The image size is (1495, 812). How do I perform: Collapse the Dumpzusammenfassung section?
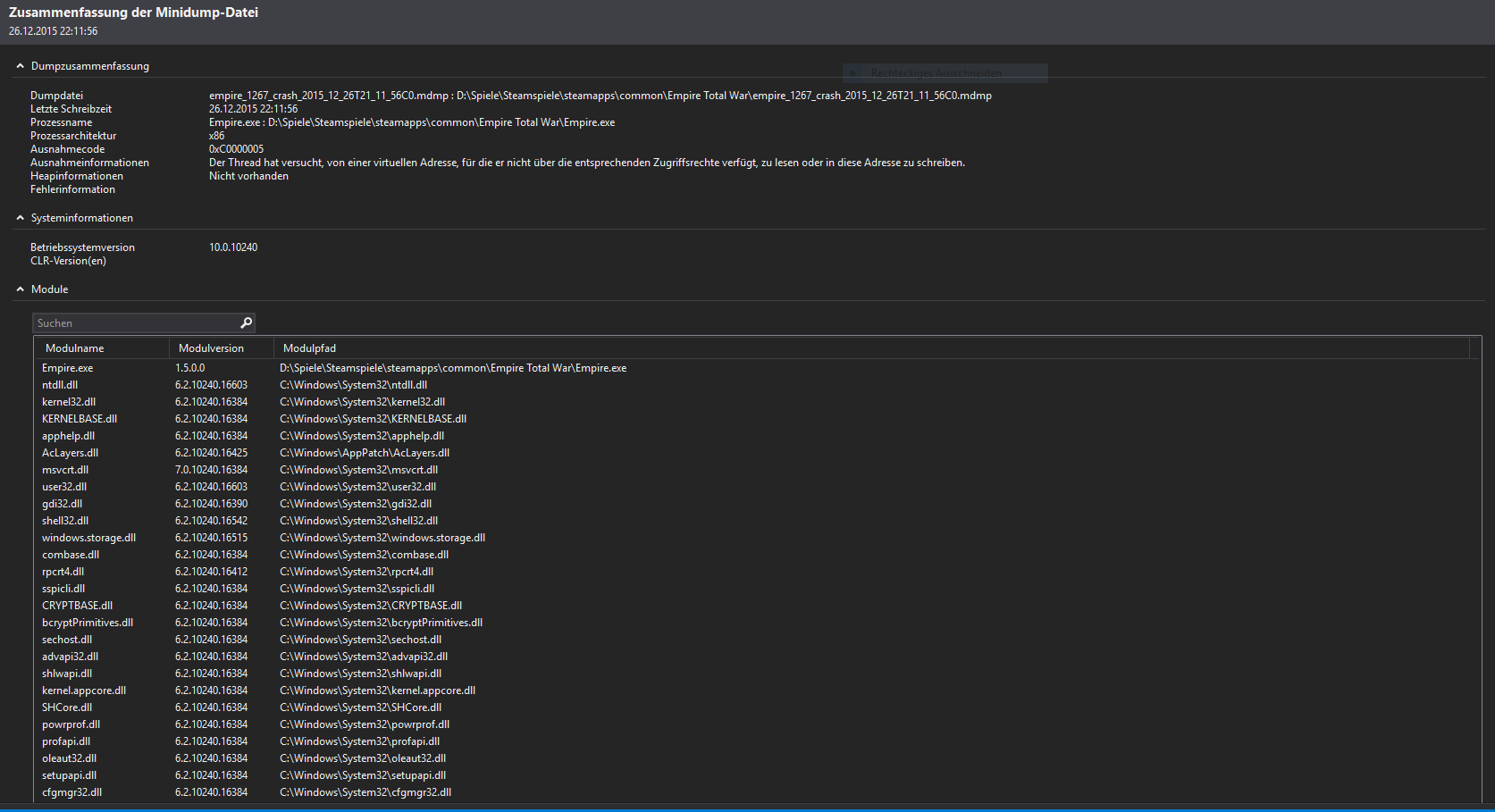pyautogui.click(x=20, y=66)
